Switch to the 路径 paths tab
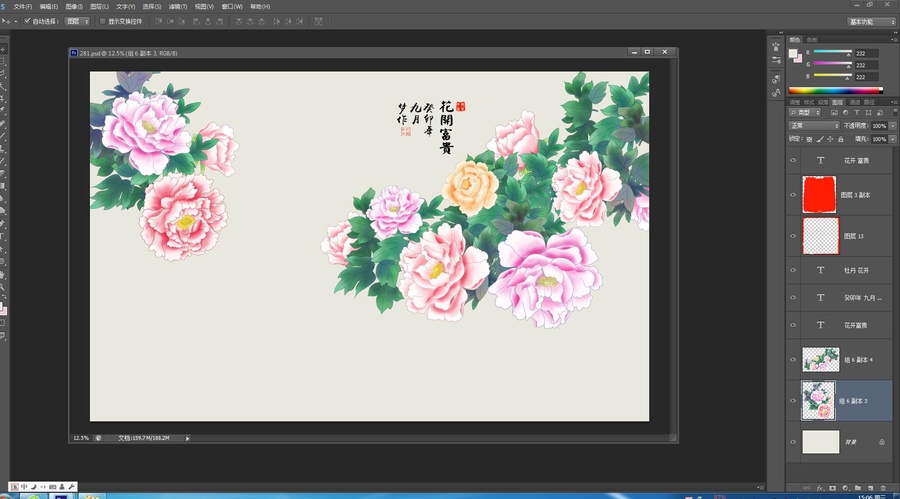 [869, 102]
